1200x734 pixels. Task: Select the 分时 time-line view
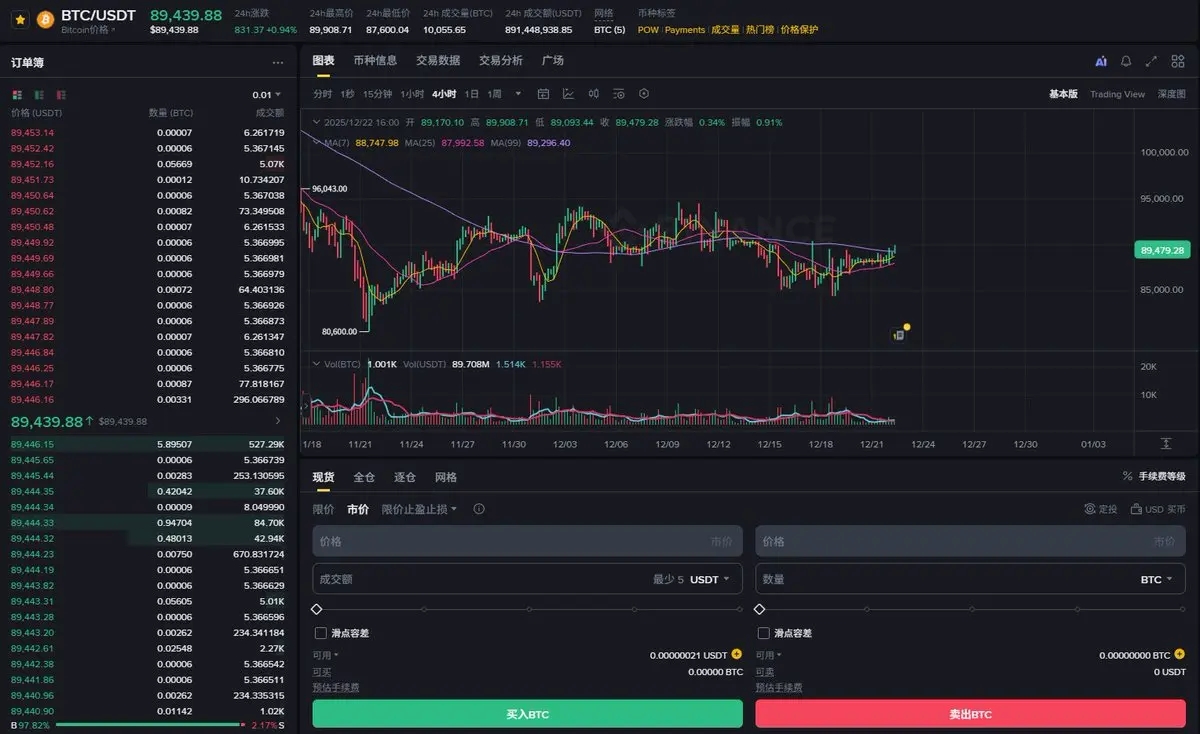322,94
